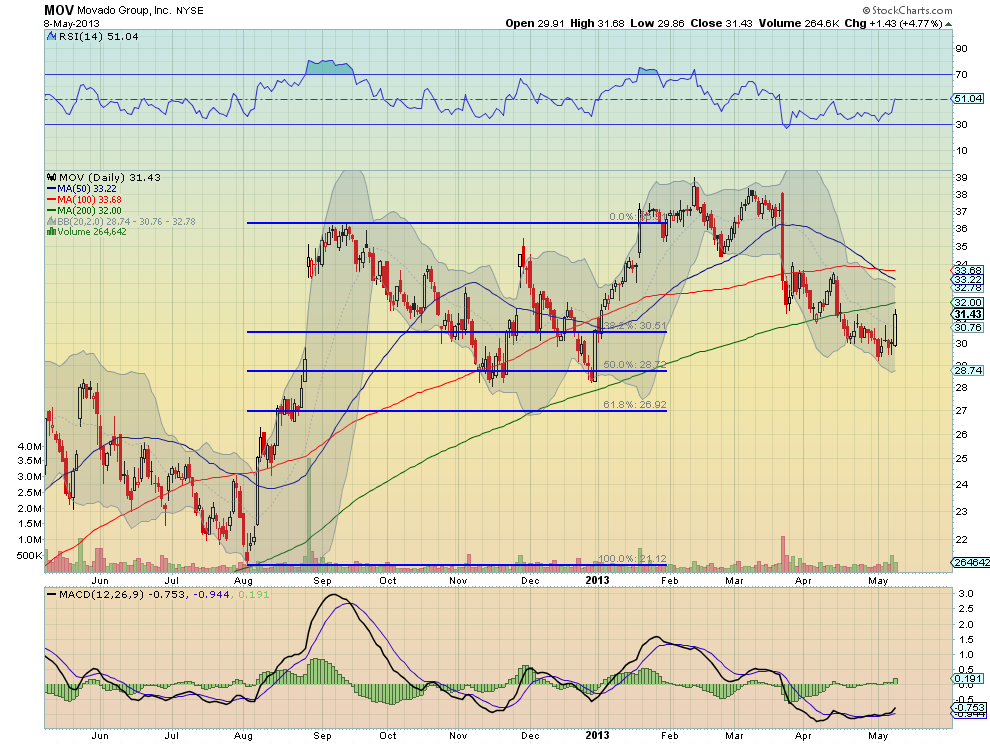Click the green up-triangle next to Chg

point(949,24)
